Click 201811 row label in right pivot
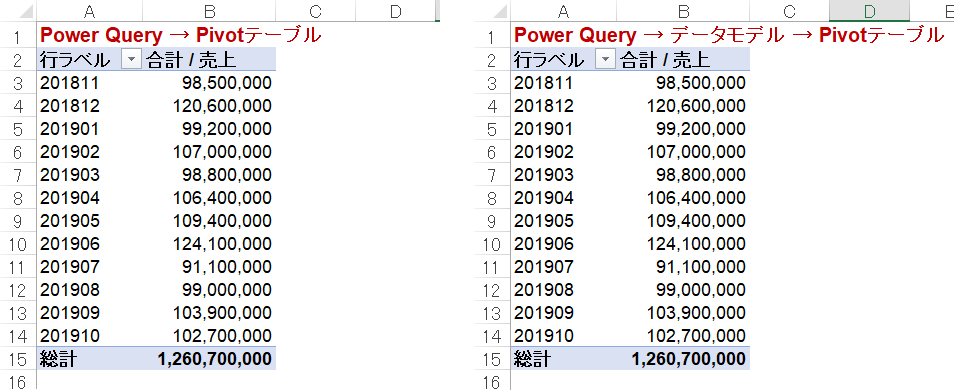This screenshot has height=390, width=954. point(543,83)
